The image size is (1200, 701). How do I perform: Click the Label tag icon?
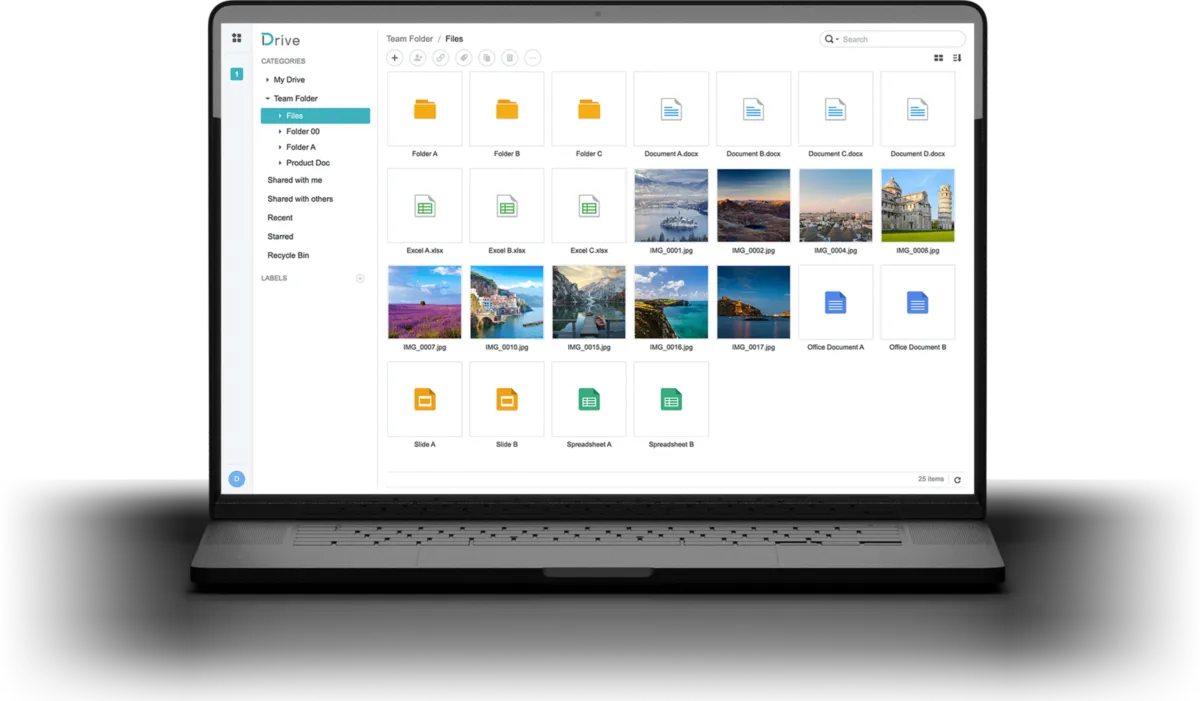pos(464,58)
